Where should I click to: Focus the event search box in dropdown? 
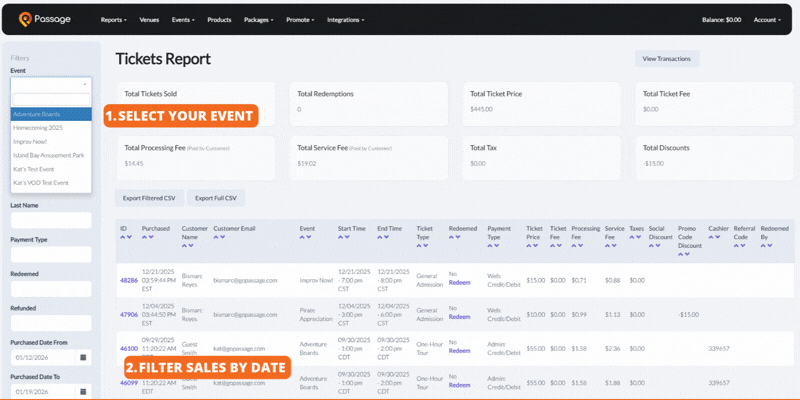51,99
